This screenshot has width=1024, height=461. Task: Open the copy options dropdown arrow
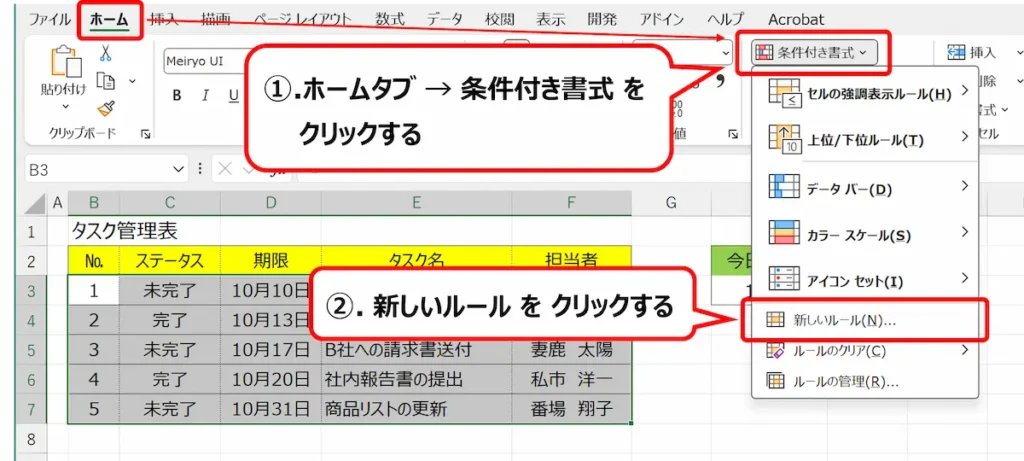pyautogui.click(x=132, y=81)
